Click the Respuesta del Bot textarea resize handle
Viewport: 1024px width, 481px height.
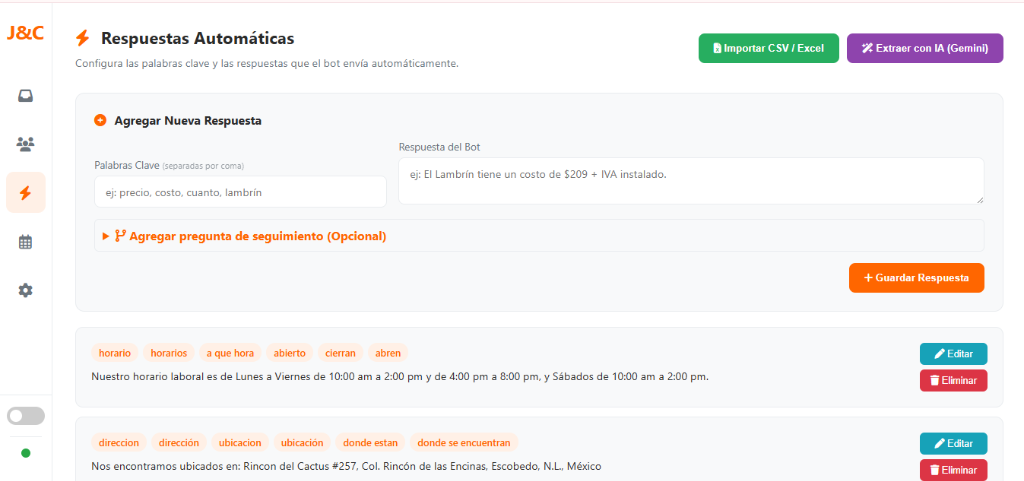point(980,200)
